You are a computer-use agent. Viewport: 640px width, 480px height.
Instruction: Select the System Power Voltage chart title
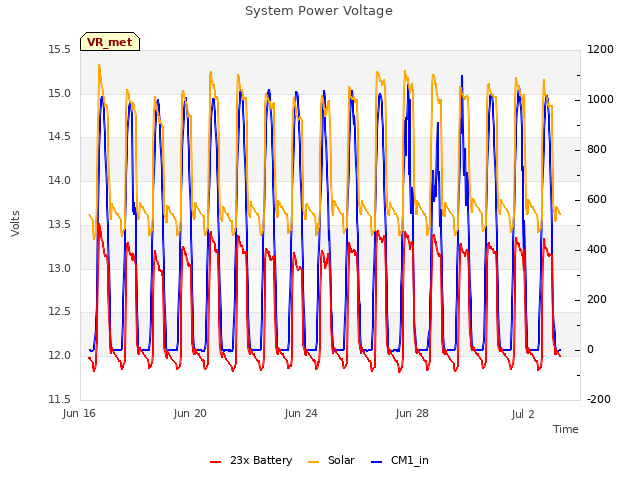[319, 11]
